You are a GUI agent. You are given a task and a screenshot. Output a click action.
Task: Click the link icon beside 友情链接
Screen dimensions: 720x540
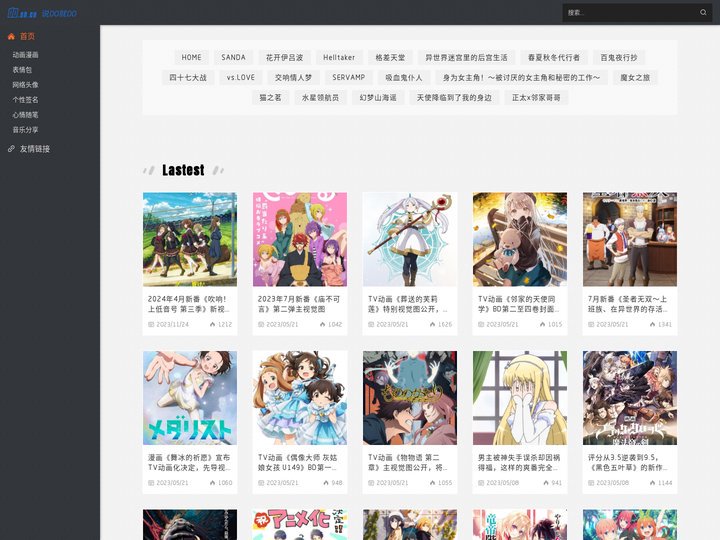pyautogui.click(x=11, y=149)
